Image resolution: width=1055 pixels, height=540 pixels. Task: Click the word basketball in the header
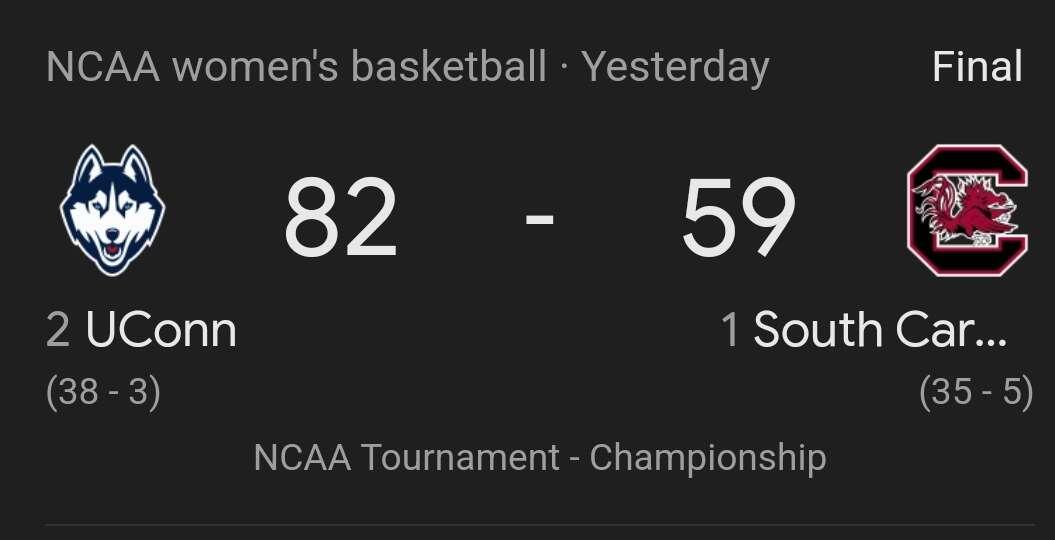(449, 67)
